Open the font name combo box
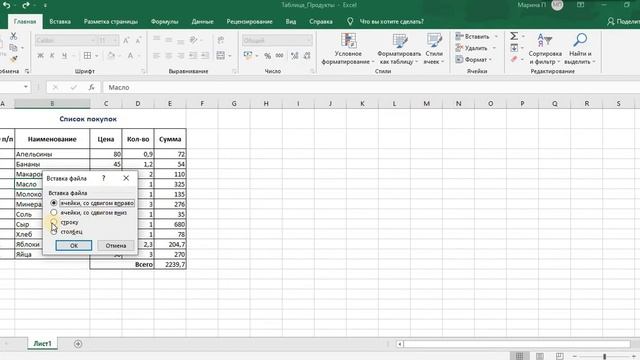Viewport: 640px width, 360px height. (65, 40)
